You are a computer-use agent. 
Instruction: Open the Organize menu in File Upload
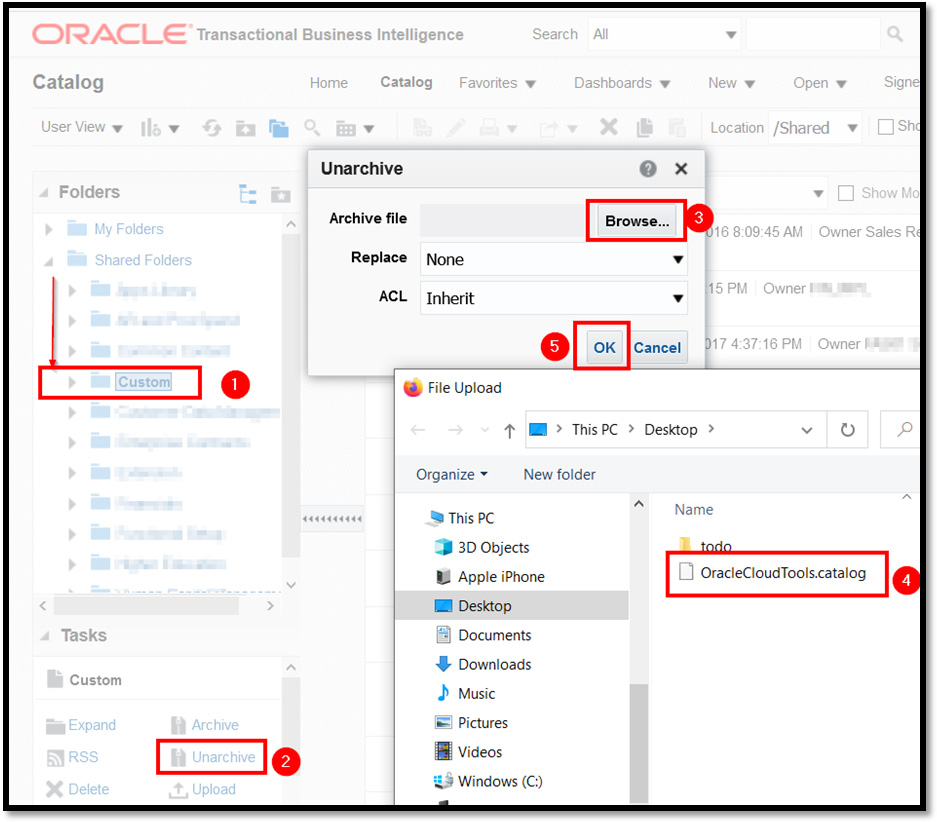[x=452, y=474]
